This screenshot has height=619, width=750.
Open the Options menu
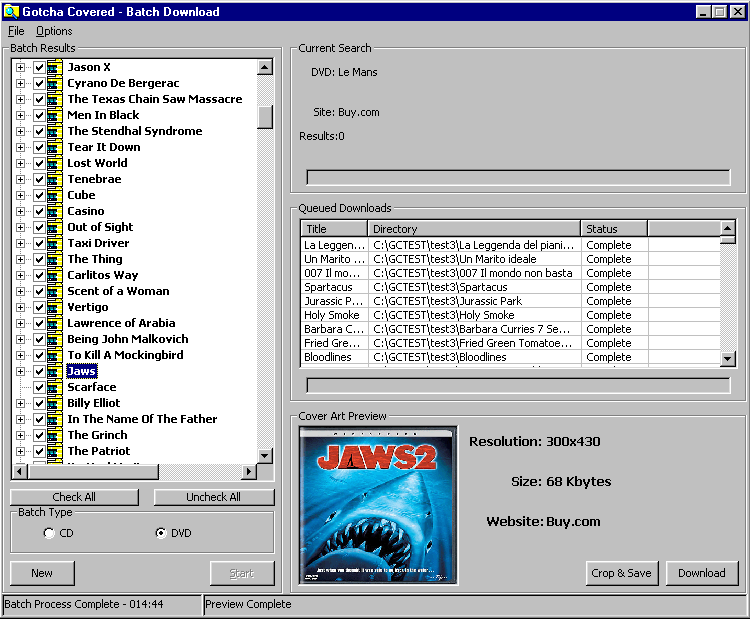(54, 31)
